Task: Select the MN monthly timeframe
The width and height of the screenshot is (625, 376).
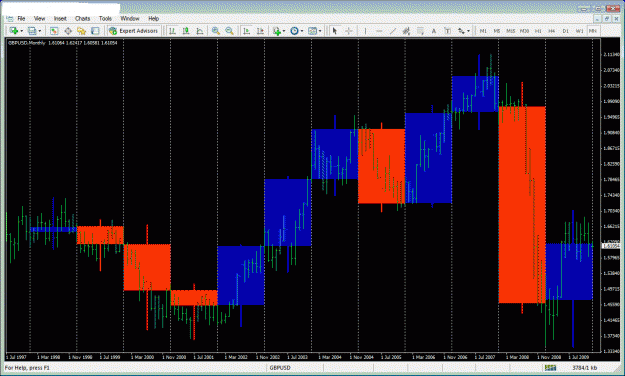Action: (x=593, y=31)
